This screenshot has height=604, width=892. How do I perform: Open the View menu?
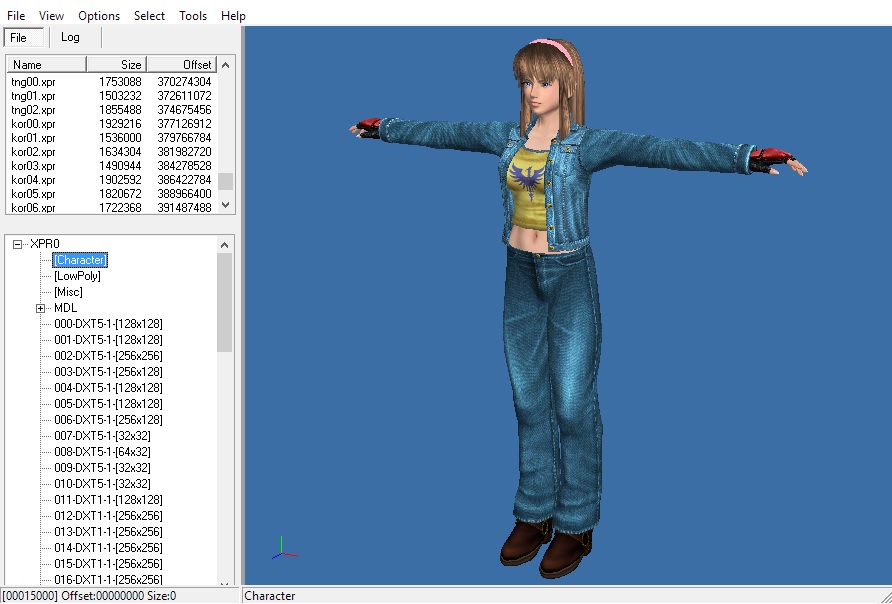coord(51,16)
